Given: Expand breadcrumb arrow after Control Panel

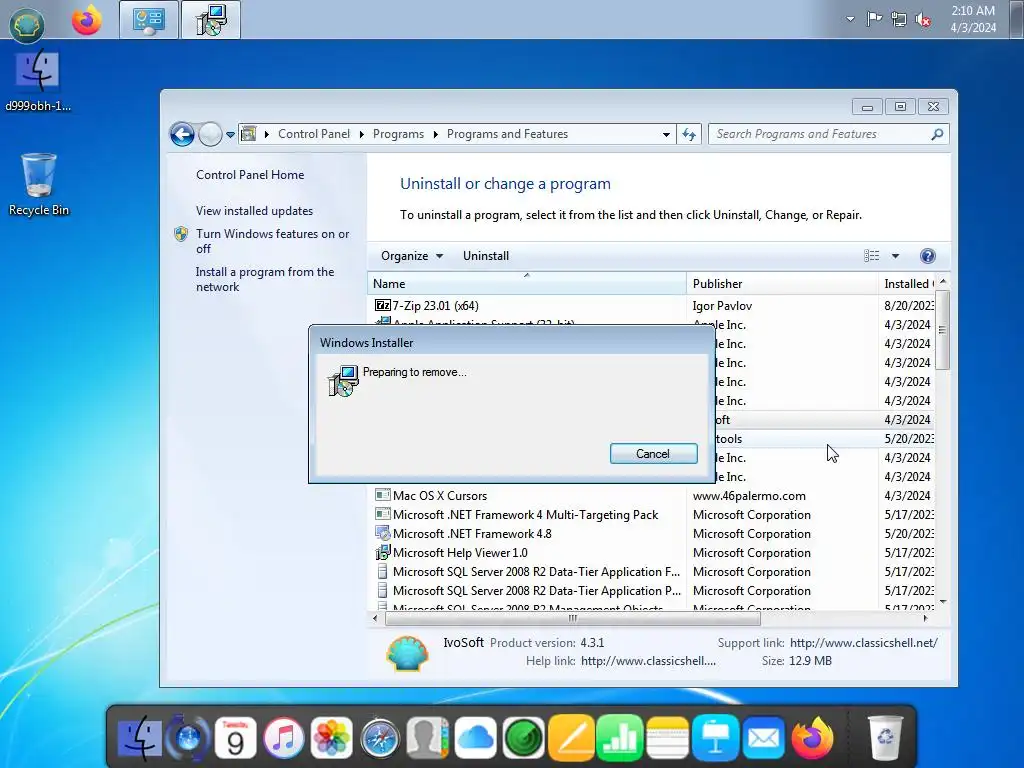Looking at the screenshot, I should (362, 135).
